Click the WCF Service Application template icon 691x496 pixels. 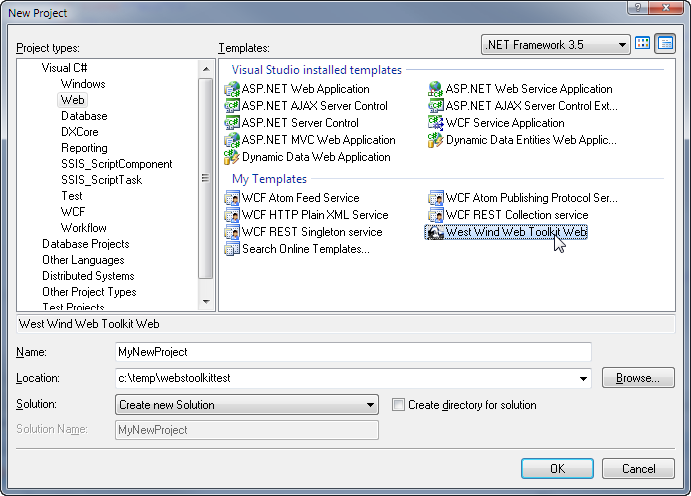pyautogui.click(x=436, y=123)
